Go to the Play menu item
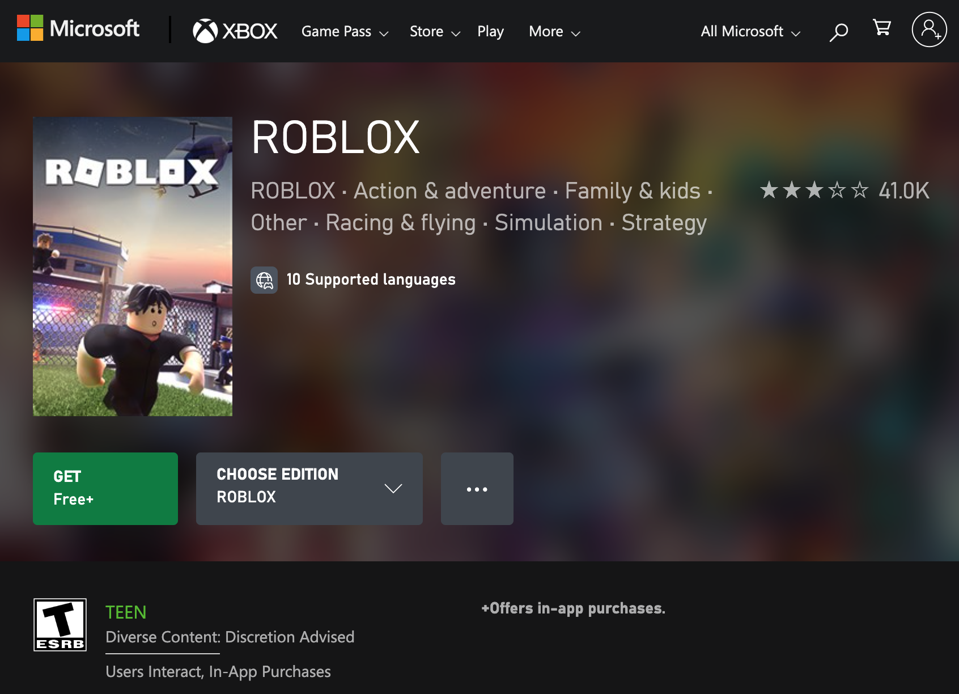959x694 pixels. (490, 32)
